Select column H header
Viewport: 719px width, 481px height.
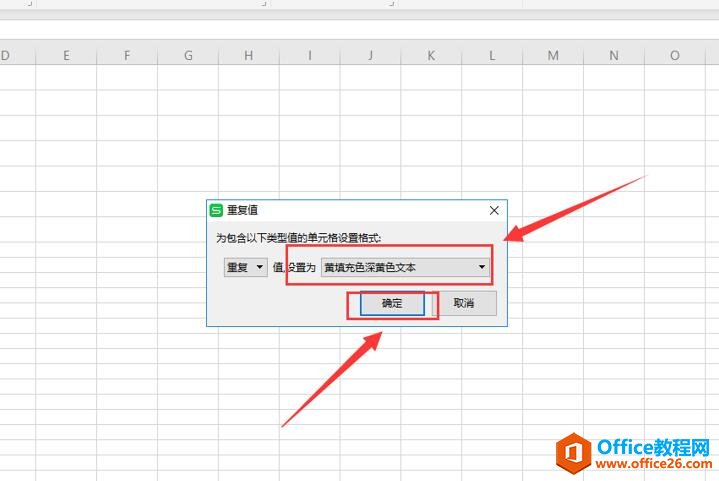(249, 55)
